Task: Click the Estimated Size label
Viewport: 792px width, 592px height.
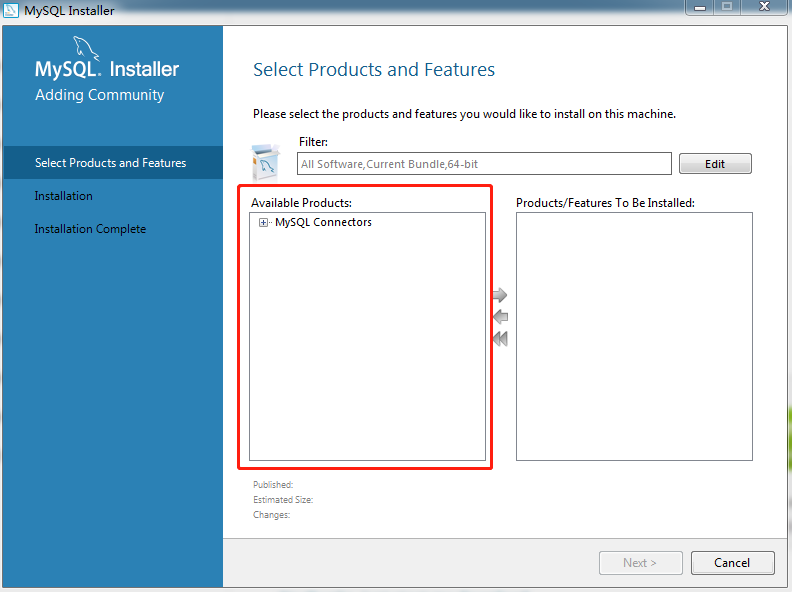Action: 283,500
